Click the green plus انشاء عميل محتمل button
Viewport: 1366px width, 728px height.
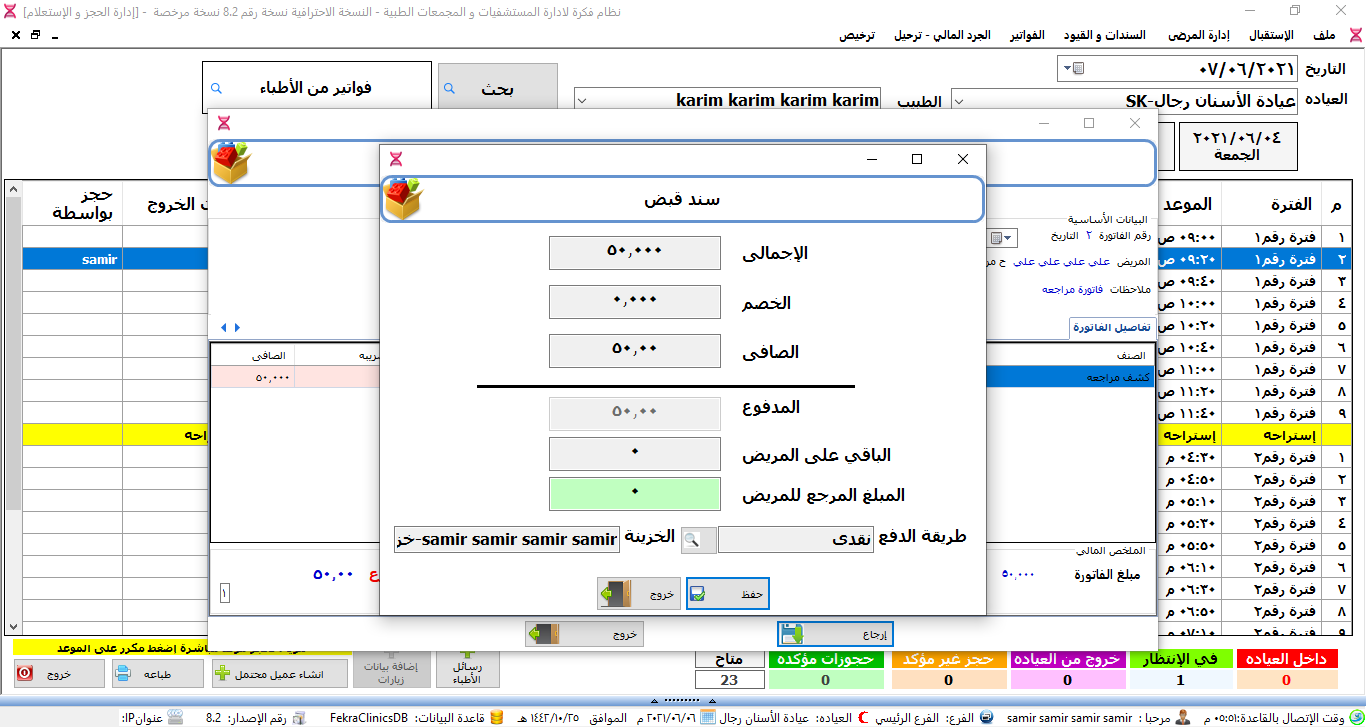tap(280, 674)
